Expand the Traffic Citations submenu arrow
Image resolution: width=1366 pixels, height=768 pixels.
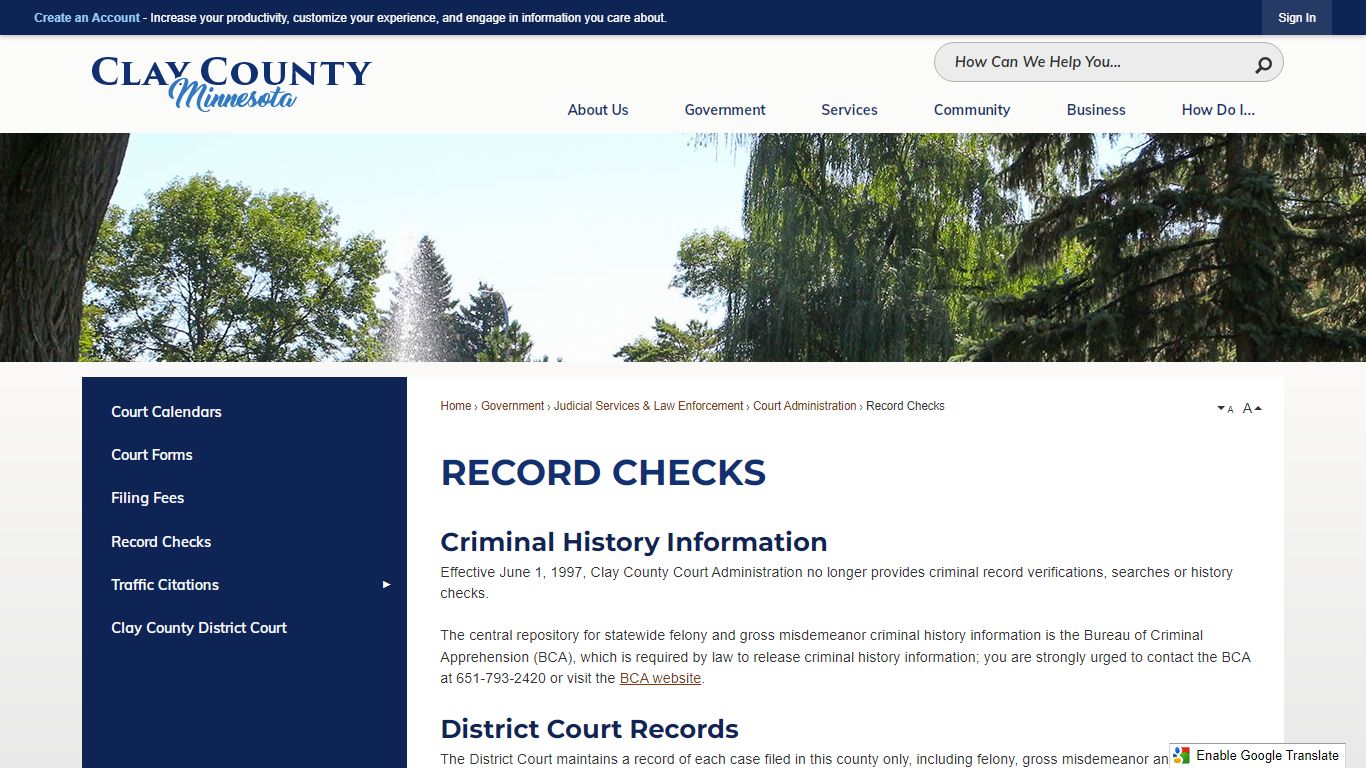point(386,585)
